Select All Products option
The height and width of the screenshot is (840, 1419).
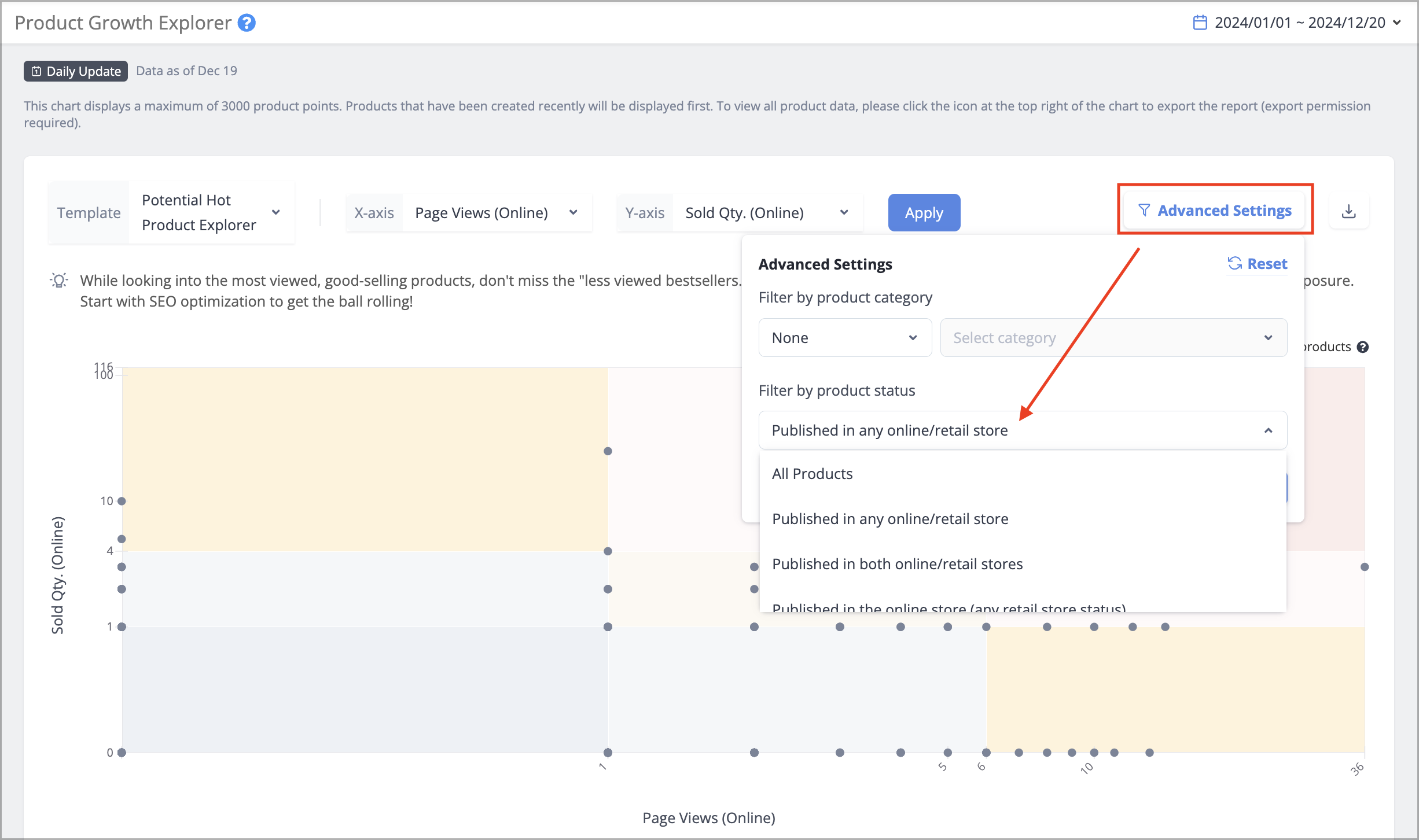click(x=1023, y=474)
